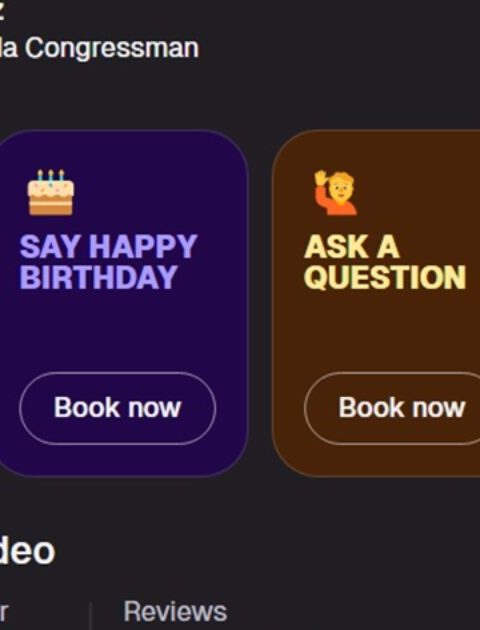
Task: Select the ASK A QUESTION heading
Action: pos(385,262)
